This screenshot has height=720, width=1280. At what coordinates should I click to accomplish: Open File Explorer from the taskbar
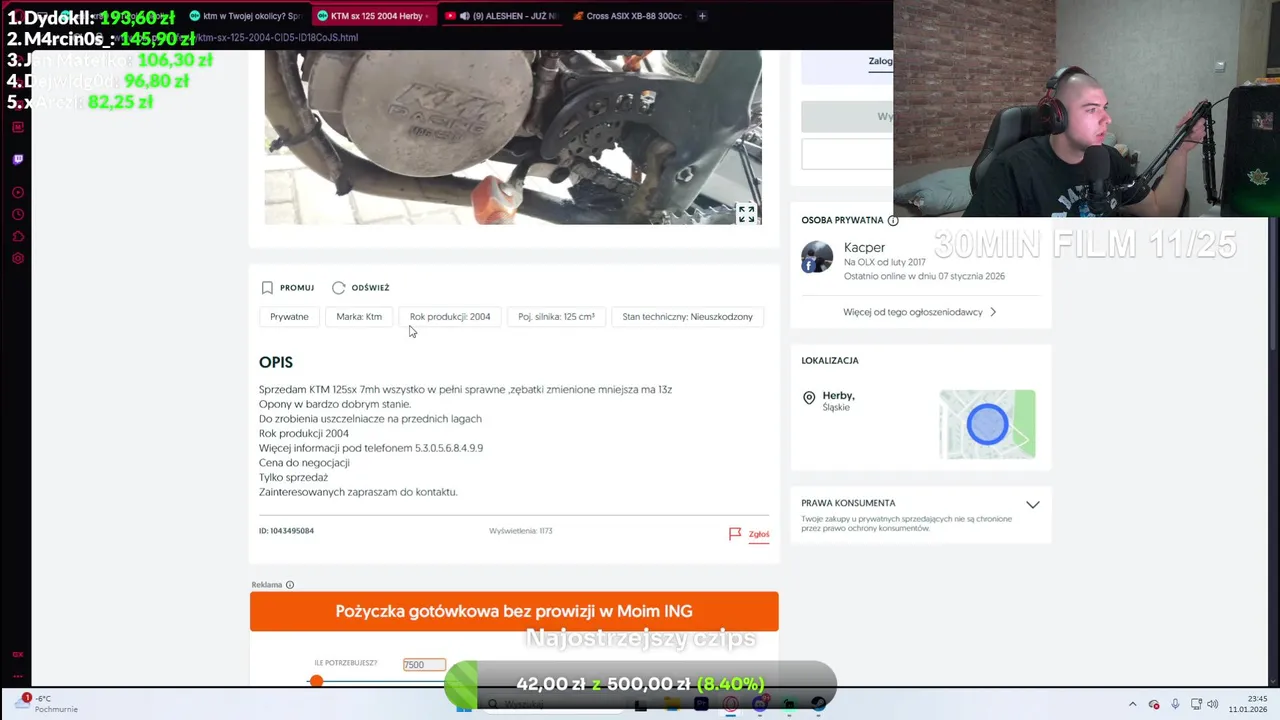(x=672, y=704)
